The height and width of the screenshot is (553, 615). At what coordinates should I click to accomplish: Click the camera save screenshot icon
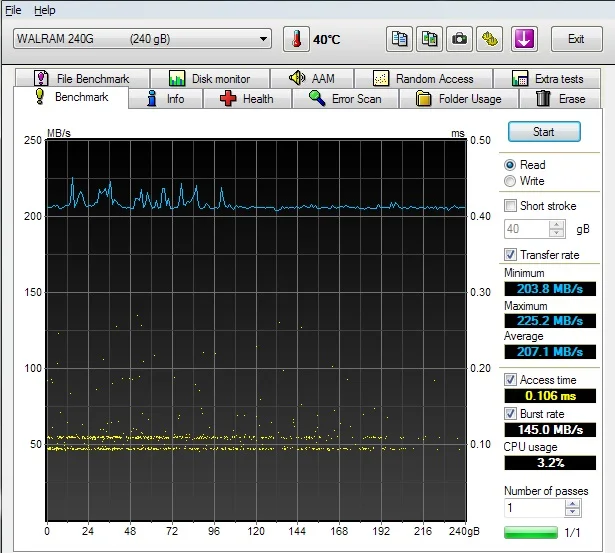[459, 39]
